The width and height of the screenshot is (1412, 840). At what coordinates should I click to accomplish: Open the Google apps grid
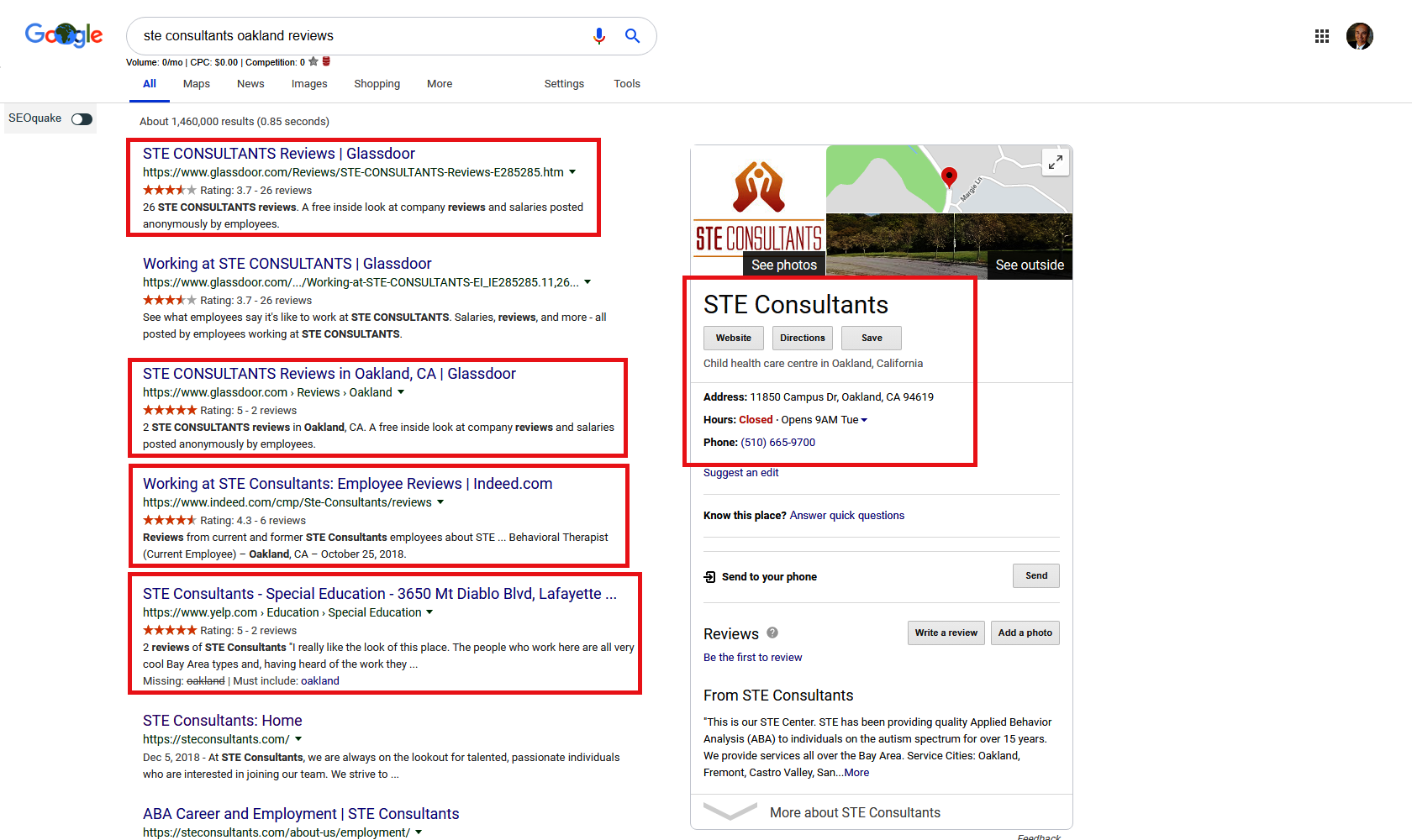coord(1322,36)
